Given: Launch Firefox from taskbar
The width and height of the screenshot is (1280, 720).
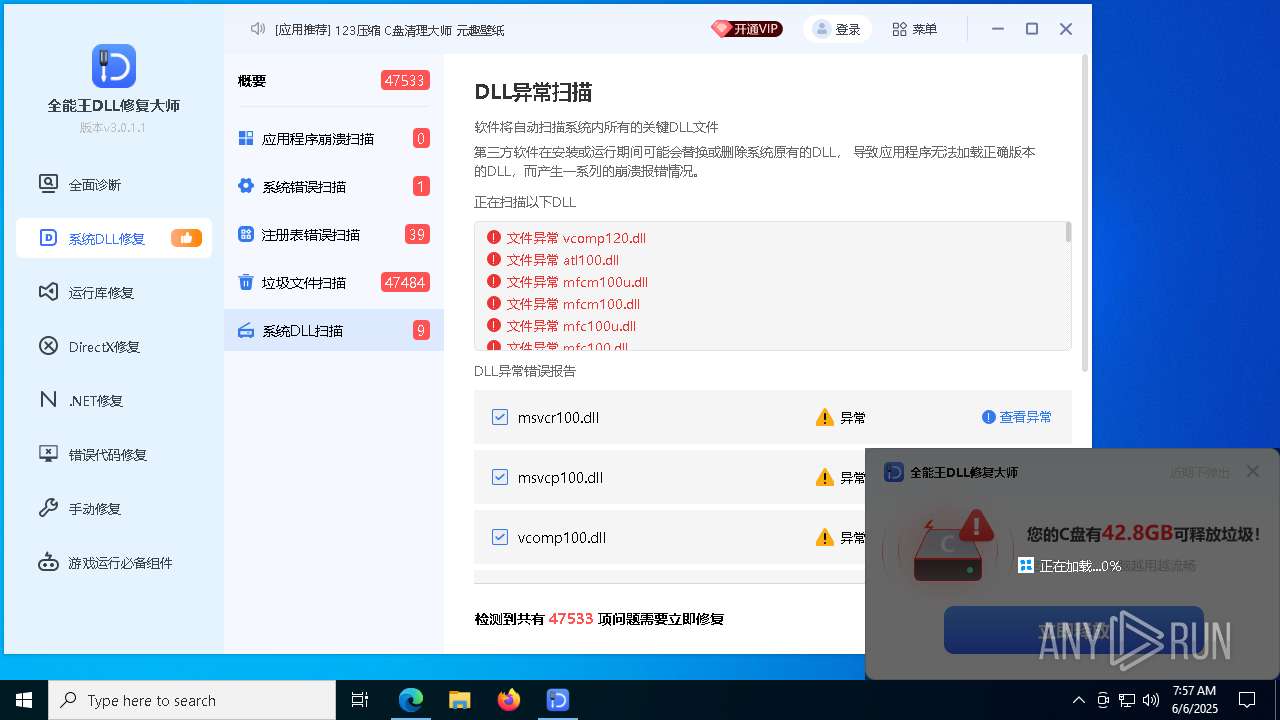Looking at the screenshot, I should 509,700.
